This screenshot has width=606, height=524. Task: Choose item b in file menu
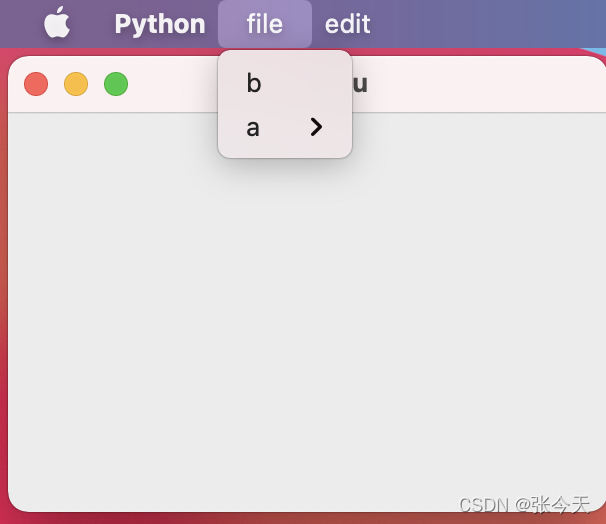[x=285, y=83]
